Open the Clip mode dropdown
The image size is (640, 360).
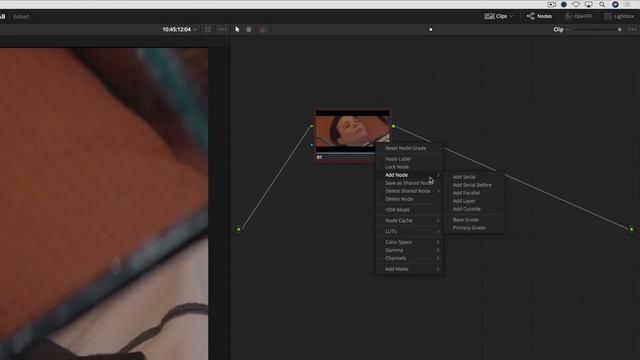click(x=562, y=29)
